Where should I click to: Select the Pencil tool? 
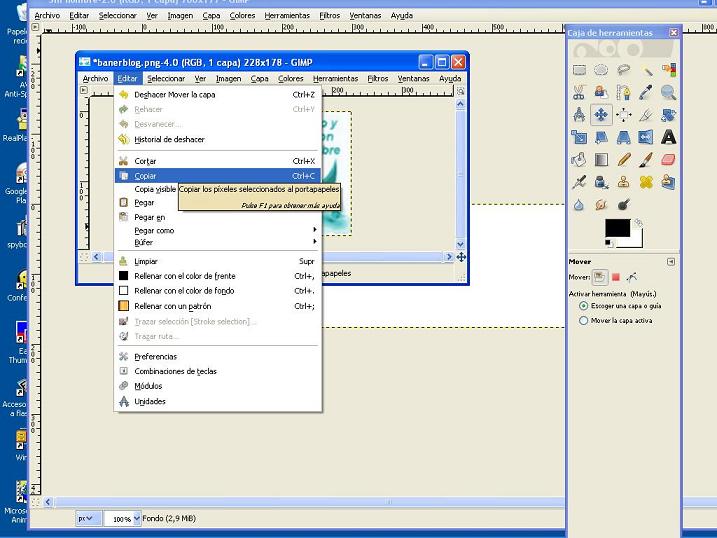click(623, 160)
